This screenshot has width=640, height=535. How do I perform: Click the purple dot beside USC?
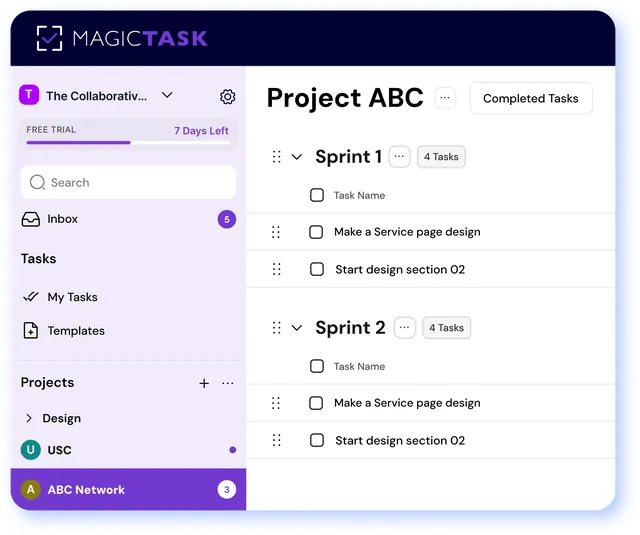(x=233, y=450)
